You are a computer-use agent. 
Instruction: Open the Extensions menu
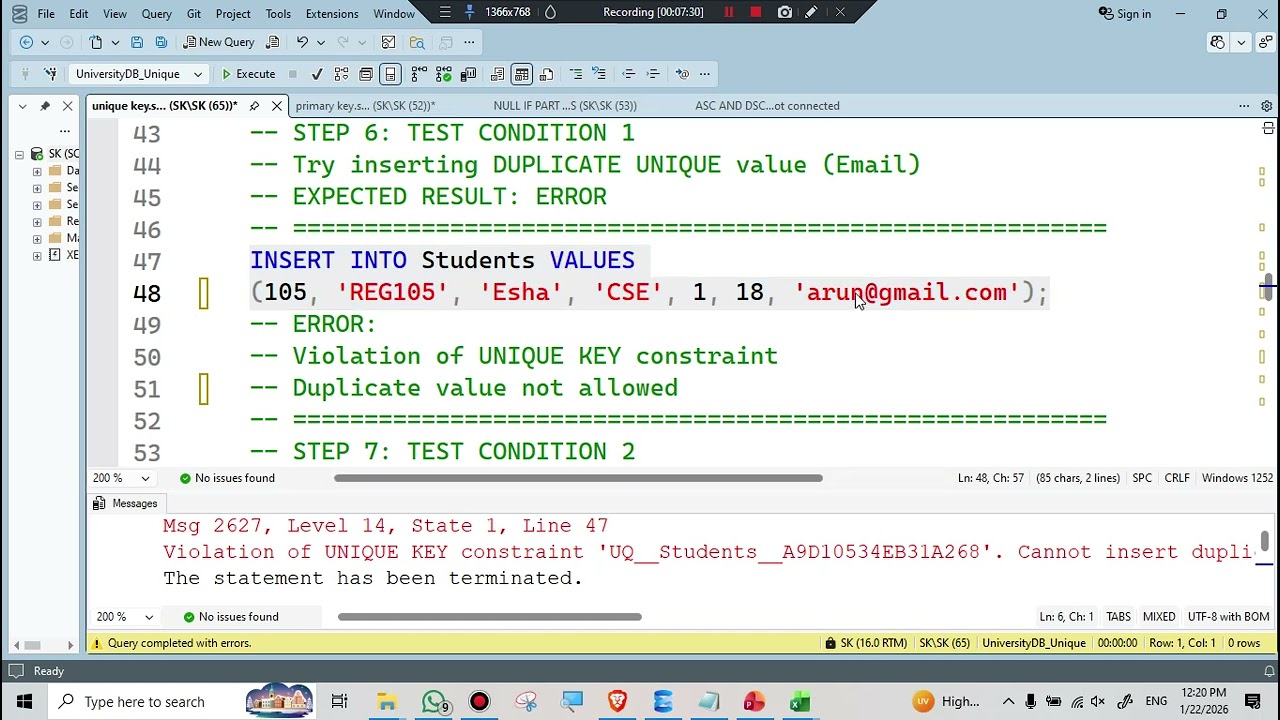click(332, 14)
